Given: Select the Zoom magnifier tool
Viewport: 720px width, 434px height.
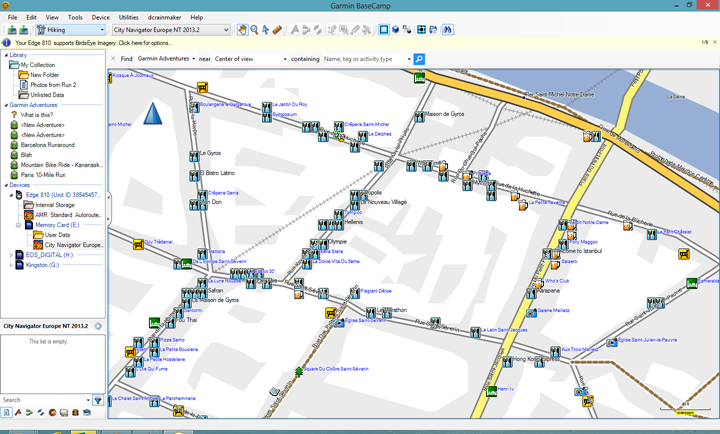Looking at the screenshot, I should coord(254,30).
